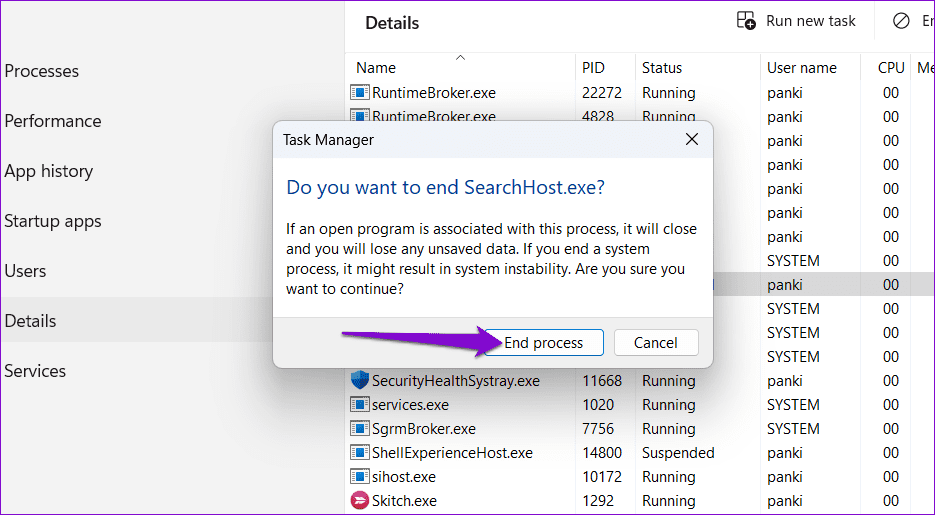Click the sihost.exe process icon

[360, 476]
